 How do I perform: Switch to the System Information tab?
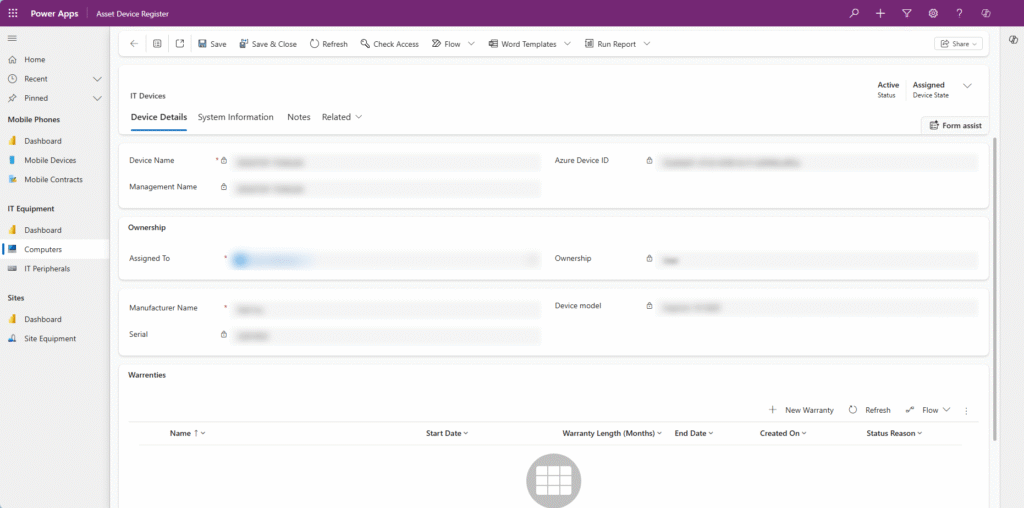[x=235, y=117]
